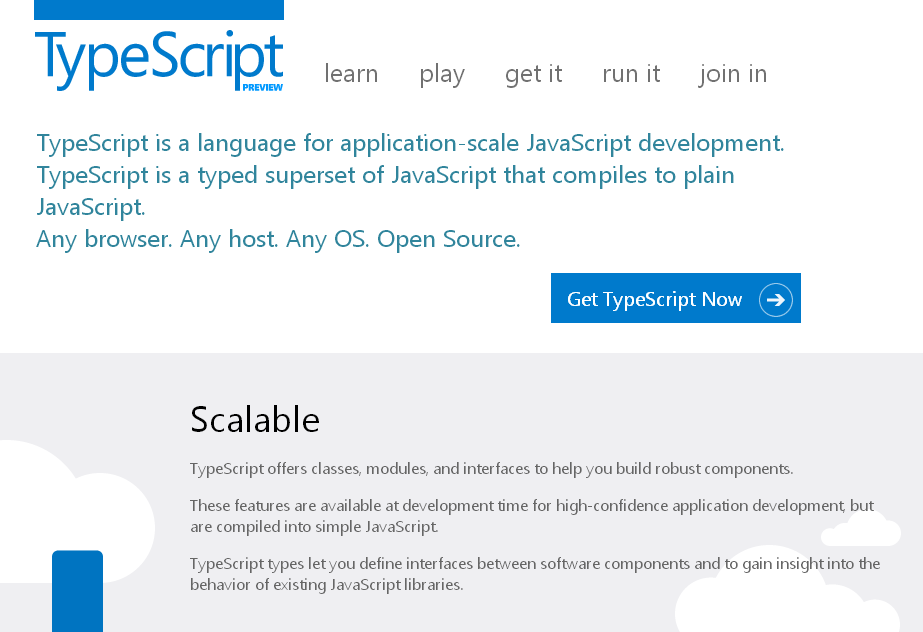Click the TypeScript logo
Screen dimensions: 923x632
coord(158,58)
